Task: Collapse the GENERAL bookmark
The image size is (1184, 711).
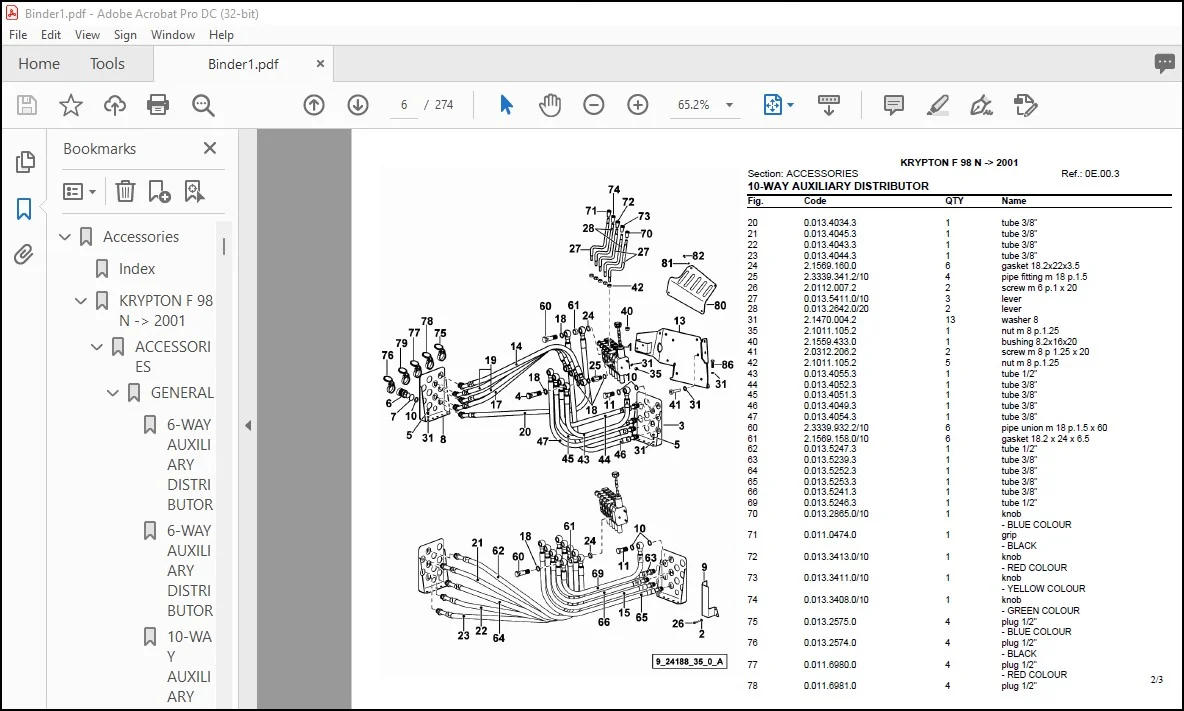Action: coord(113,392)
